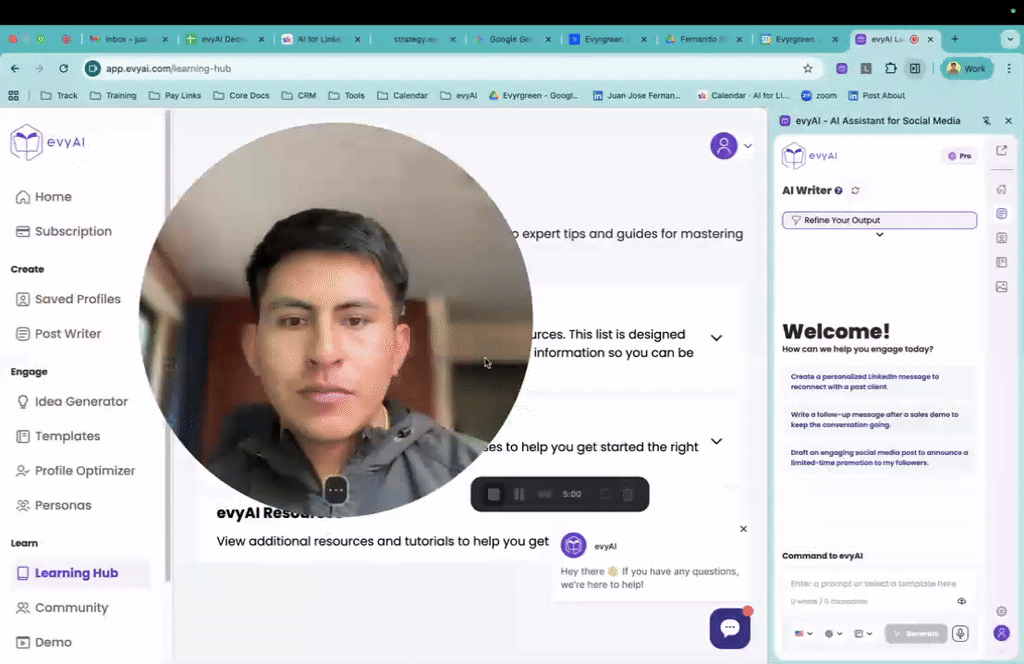Image resolution: width=1024 pixels, height=664 pixels.
Task: Click the writer icon in panel rail
Action: [x=1001, y=213]
